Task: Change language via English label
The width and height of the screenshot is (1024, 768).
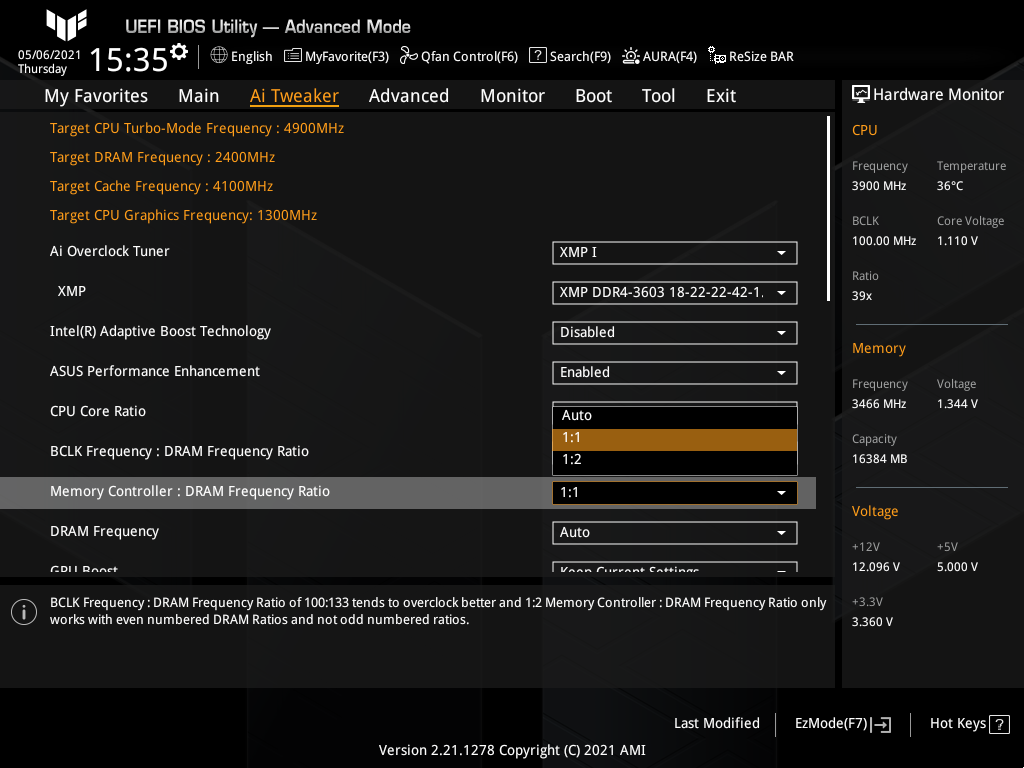Action: [x=251, y=57]
